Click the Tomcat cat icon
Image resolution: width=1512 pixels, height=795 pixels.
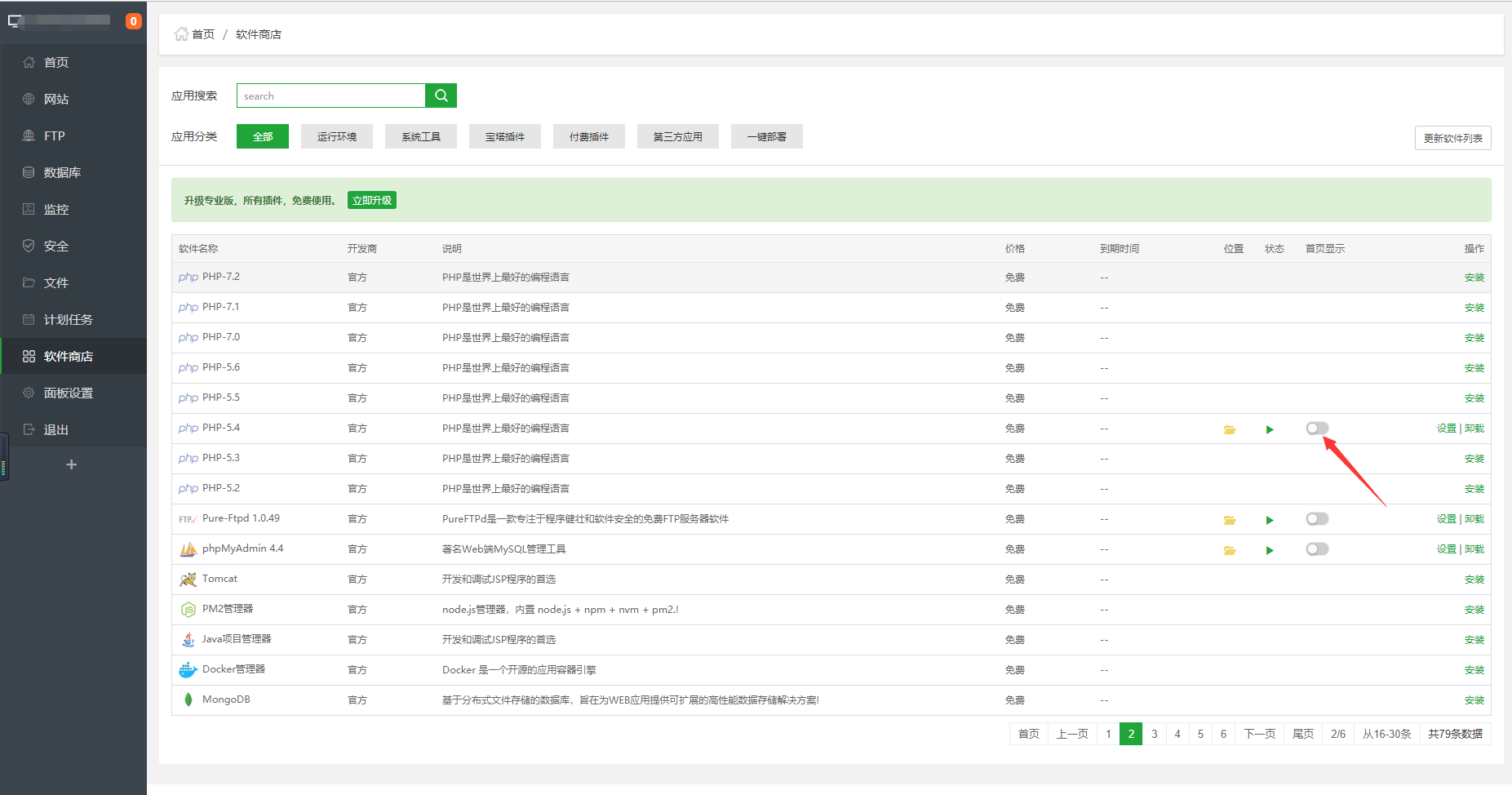pyautogui.click(x=188, y=580)
